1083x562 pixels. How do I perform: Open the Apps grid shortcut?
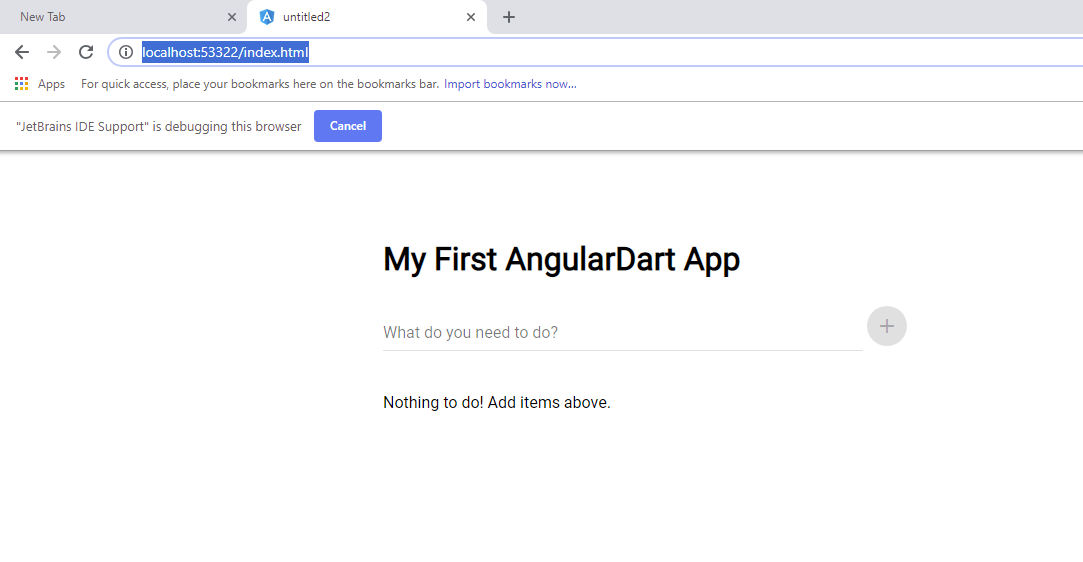(x=40, y=84)
